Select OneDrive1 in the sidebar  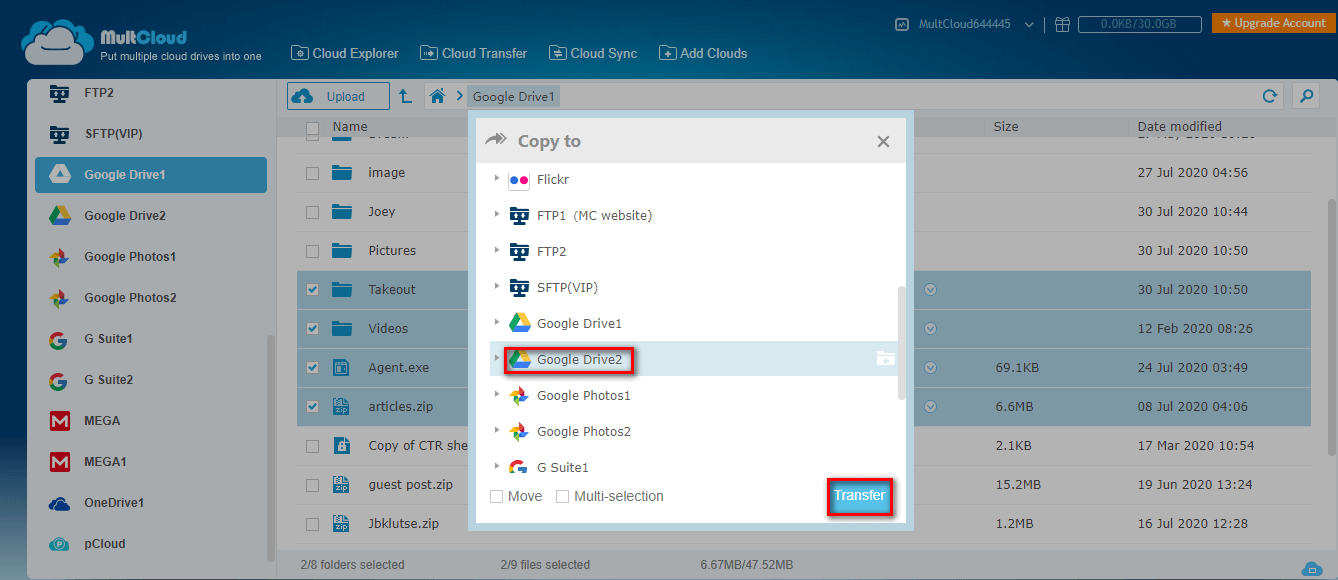(x=151, y=502)
